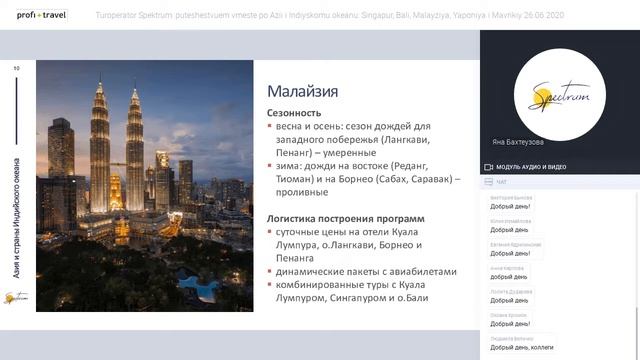Click the bullet starting with зима: дожди на востоке
This screenshot has width=640, height=360.
click(364, 179)
